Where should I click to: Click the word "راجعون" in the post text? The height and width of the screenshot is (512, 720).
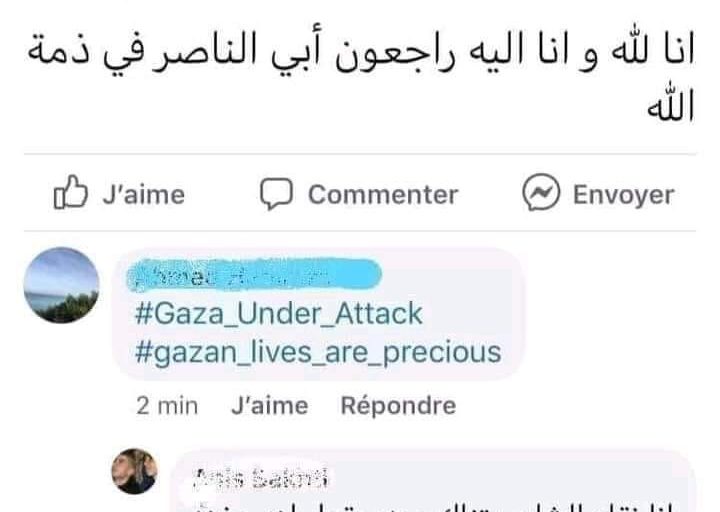pos(407,53)
